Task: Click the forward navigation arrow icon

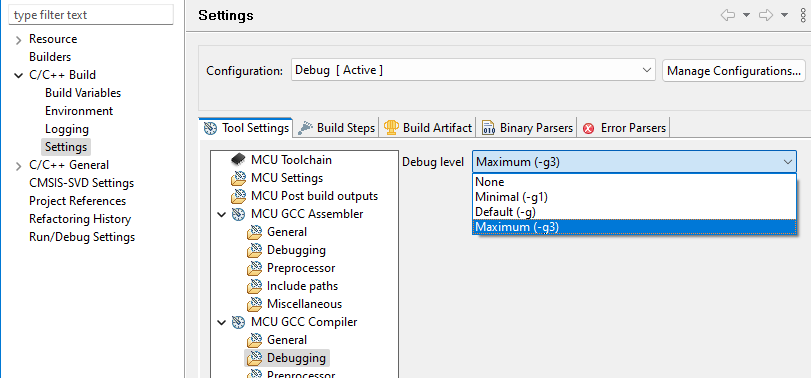Action: (766, 15)
